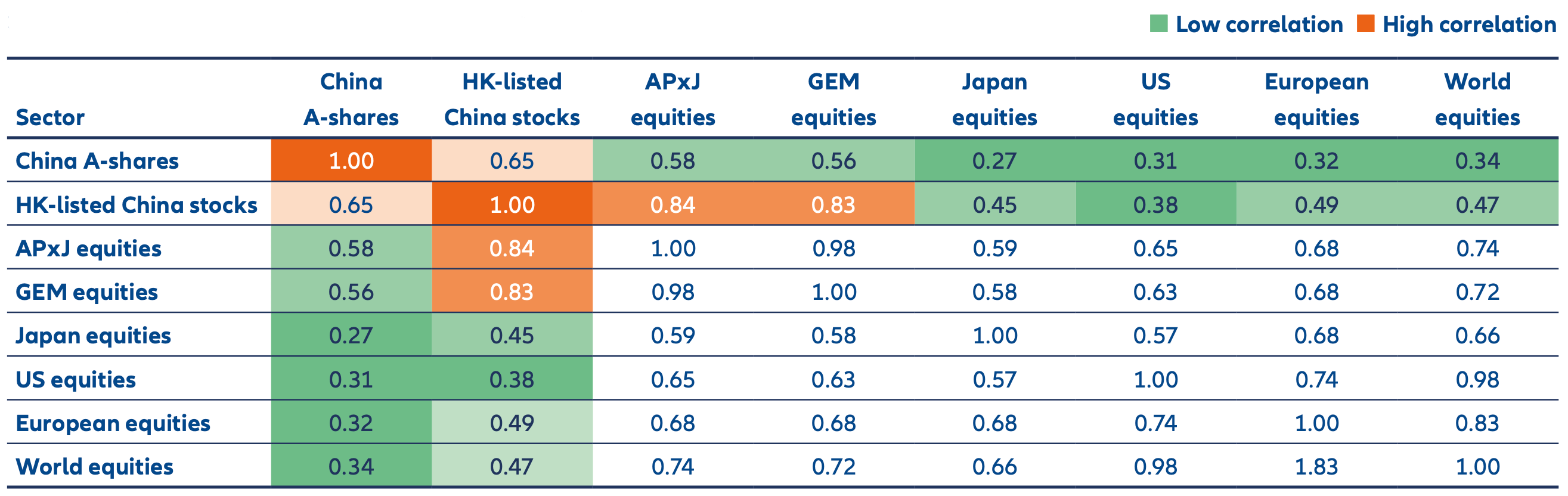
Task: Select the HK-listed China stocks row label
Action: 137,205
